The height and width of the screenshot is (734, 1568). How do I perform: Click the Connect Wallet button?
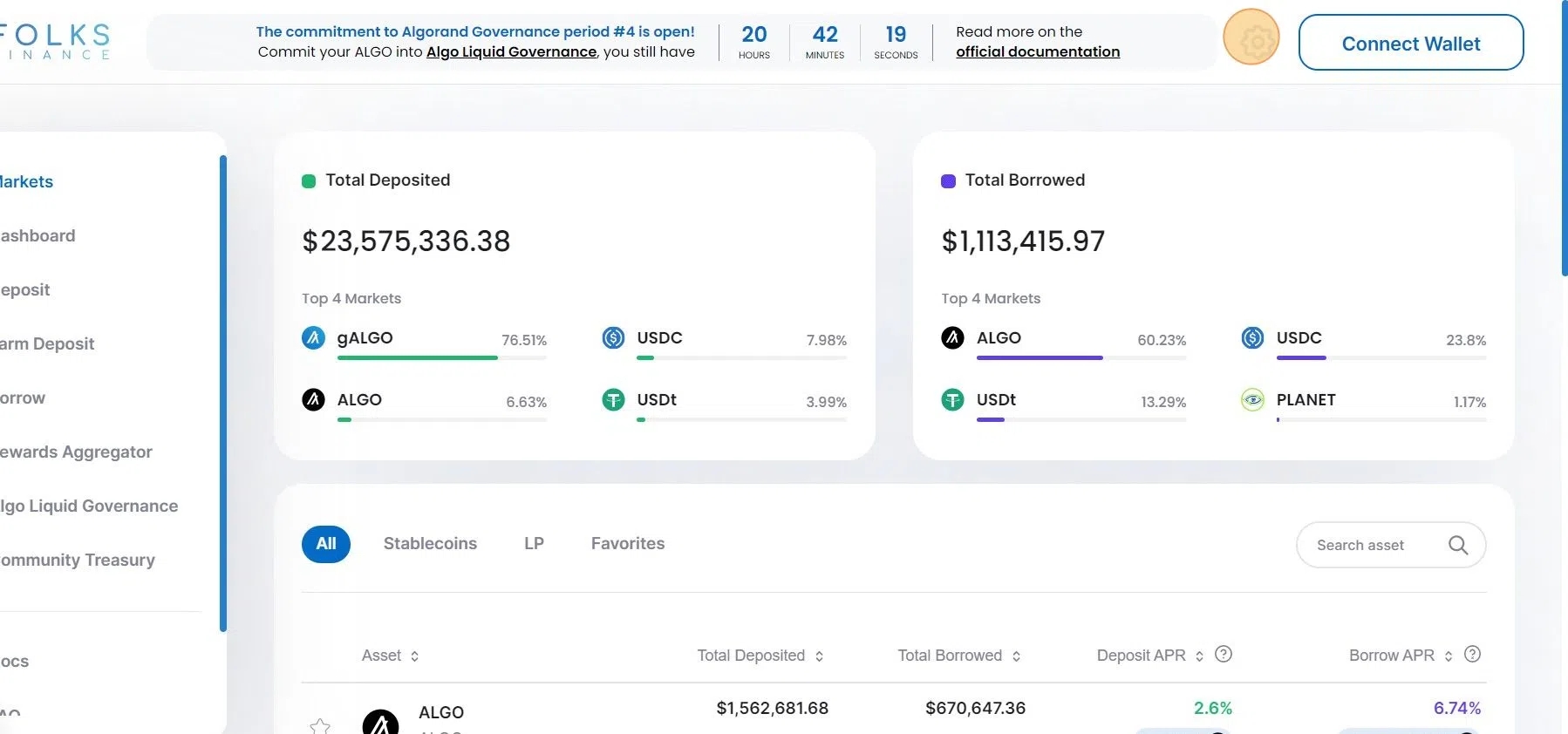coord(1410,43)
